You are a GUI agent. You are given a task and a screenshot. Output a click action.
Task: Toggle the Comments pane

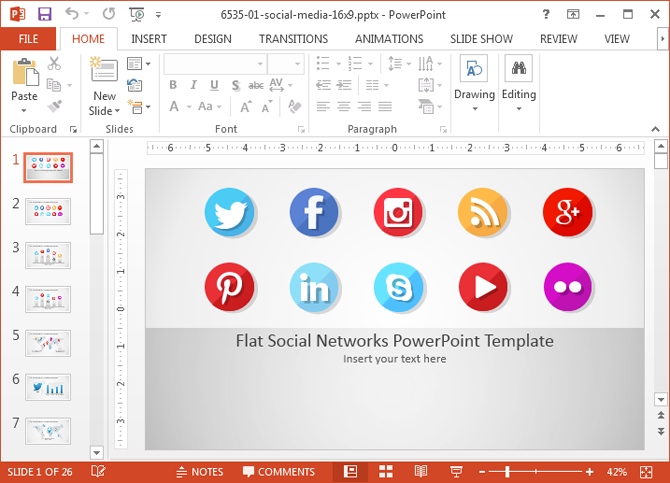(279, 472)
